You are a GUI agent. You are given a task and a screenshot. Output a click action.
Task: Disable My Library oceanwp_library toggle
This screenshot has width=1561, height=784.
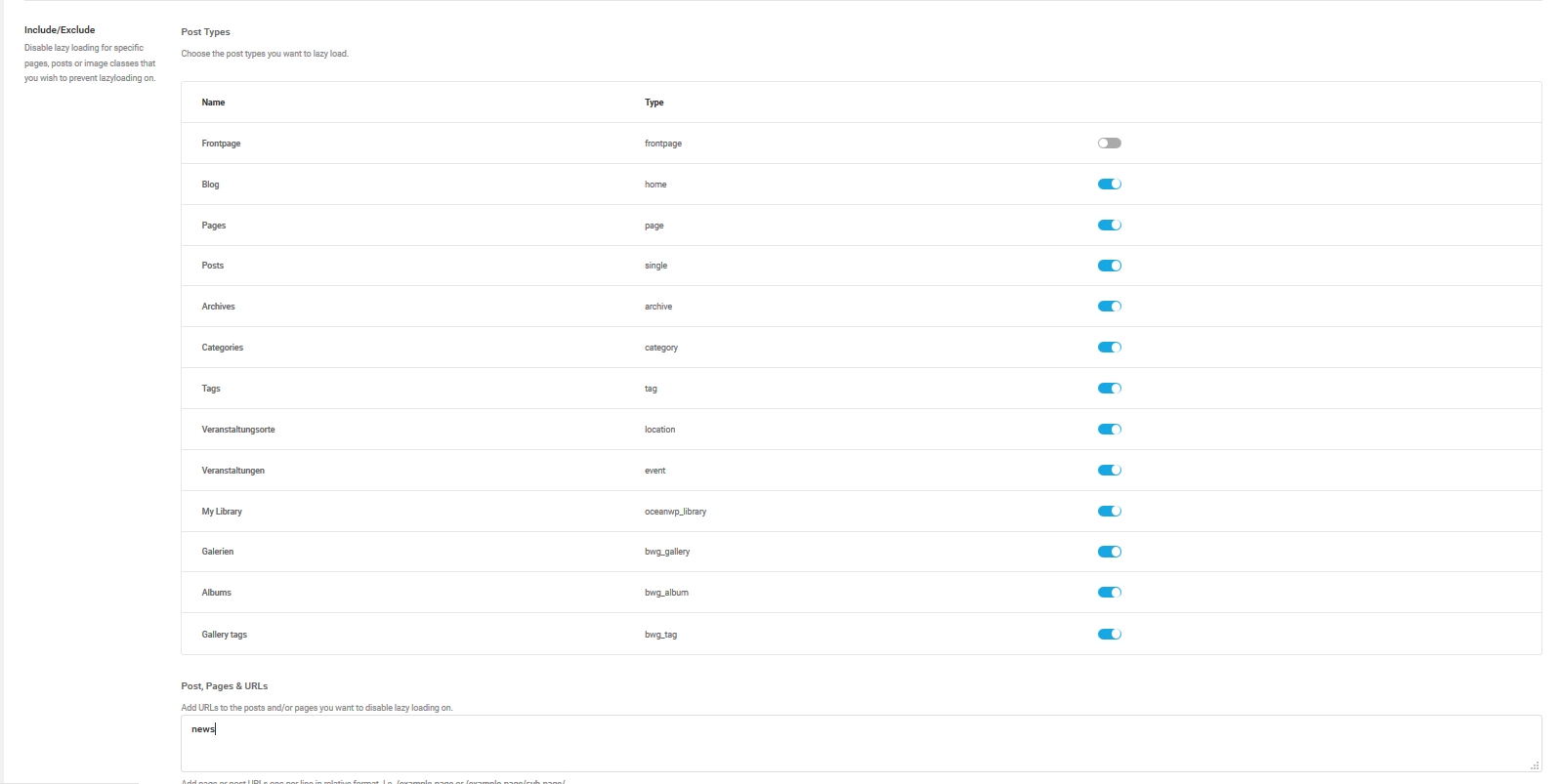[1109, 512]
